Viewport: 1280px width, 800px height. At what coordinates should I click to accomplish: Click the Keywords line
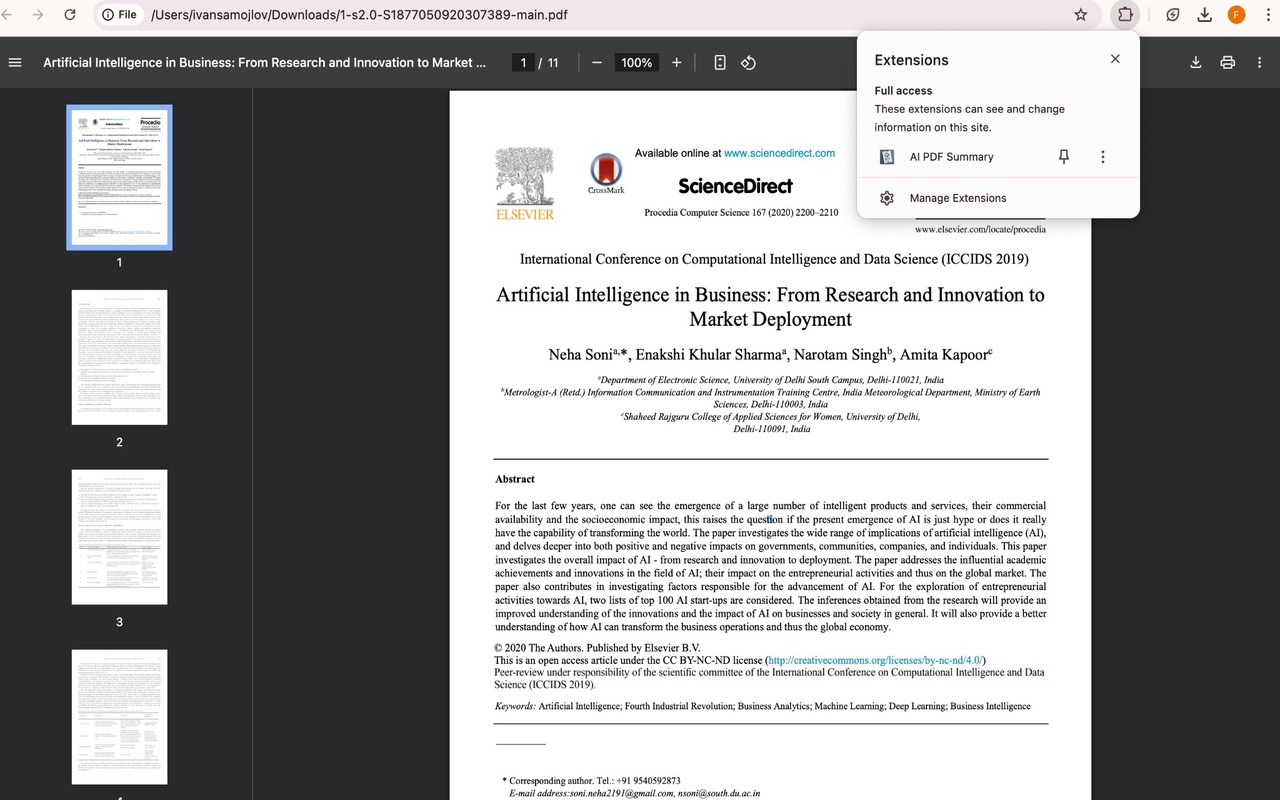click(762, 706)
